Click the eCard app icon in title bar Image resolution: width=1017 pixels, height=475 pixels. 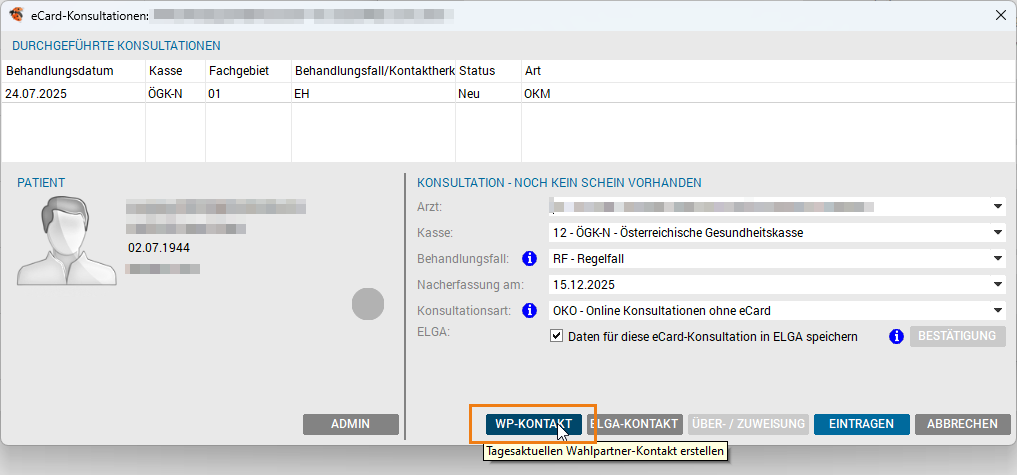pos(15,15)
